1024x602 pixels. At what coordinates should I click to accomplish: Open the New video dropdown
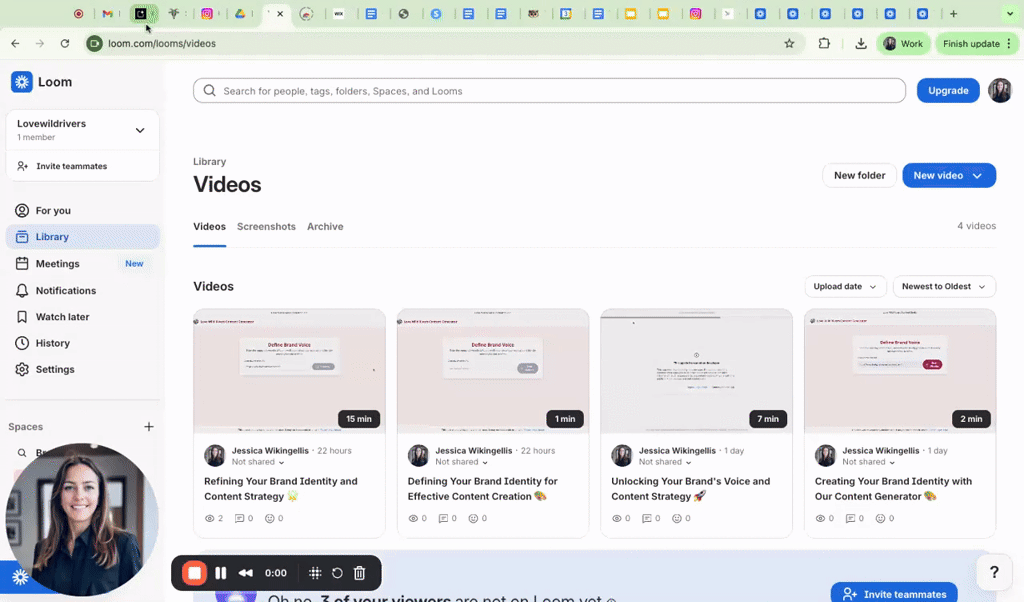[949, 175]
